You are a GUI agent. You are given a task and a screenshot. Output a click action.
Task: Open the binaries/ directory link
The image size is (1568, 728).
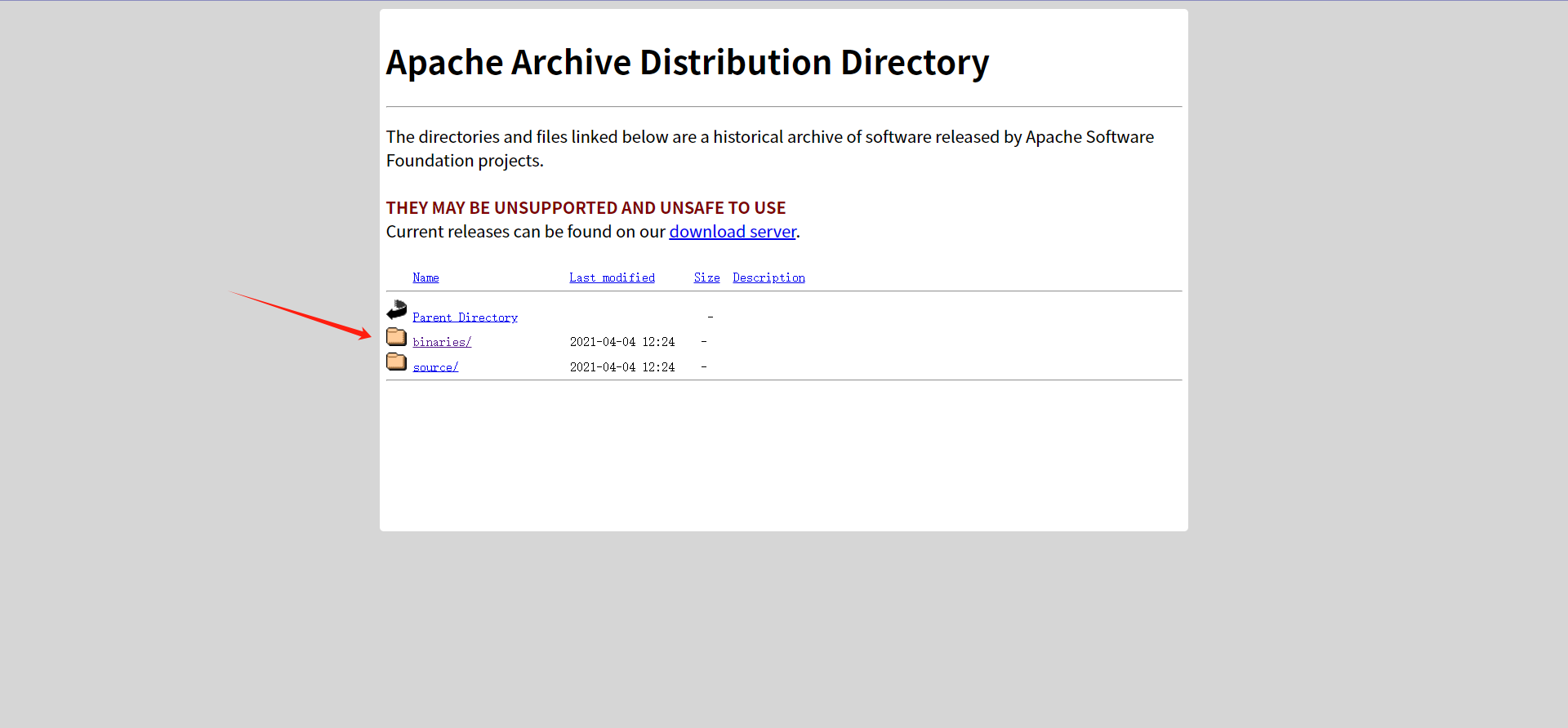pyautogui.click(x=442, y=342)
